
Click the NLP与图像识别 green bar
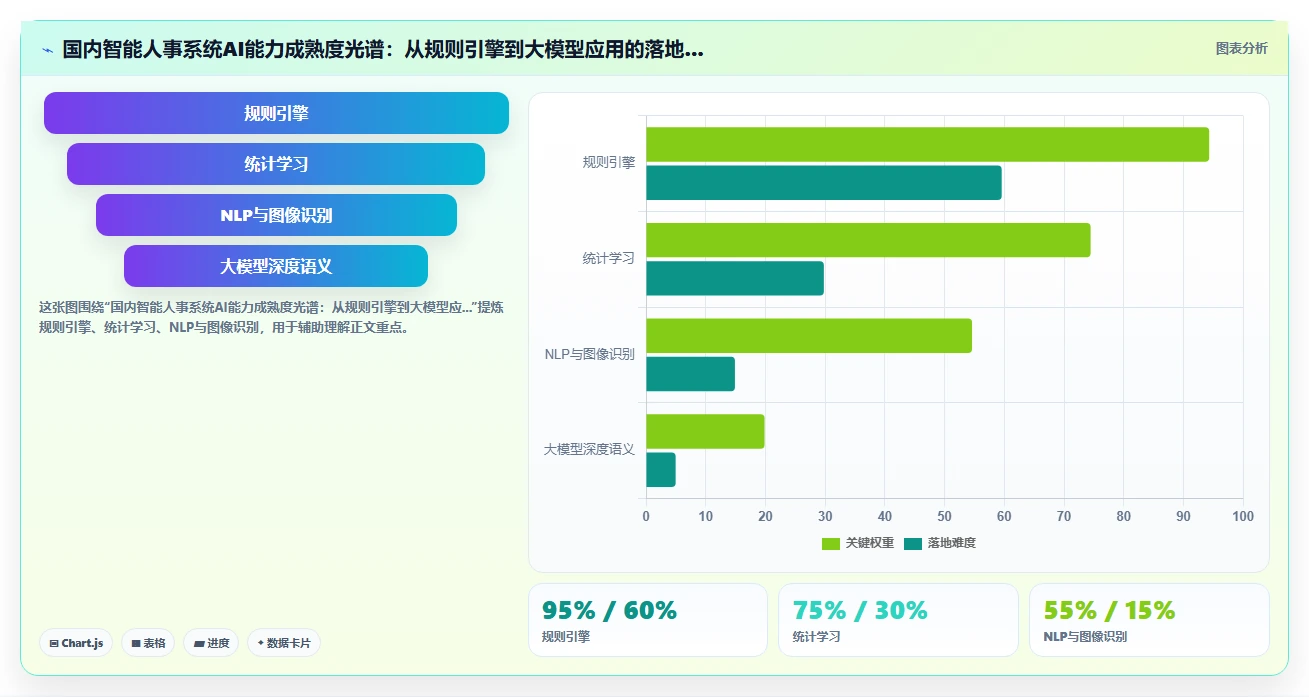point(809,336)
